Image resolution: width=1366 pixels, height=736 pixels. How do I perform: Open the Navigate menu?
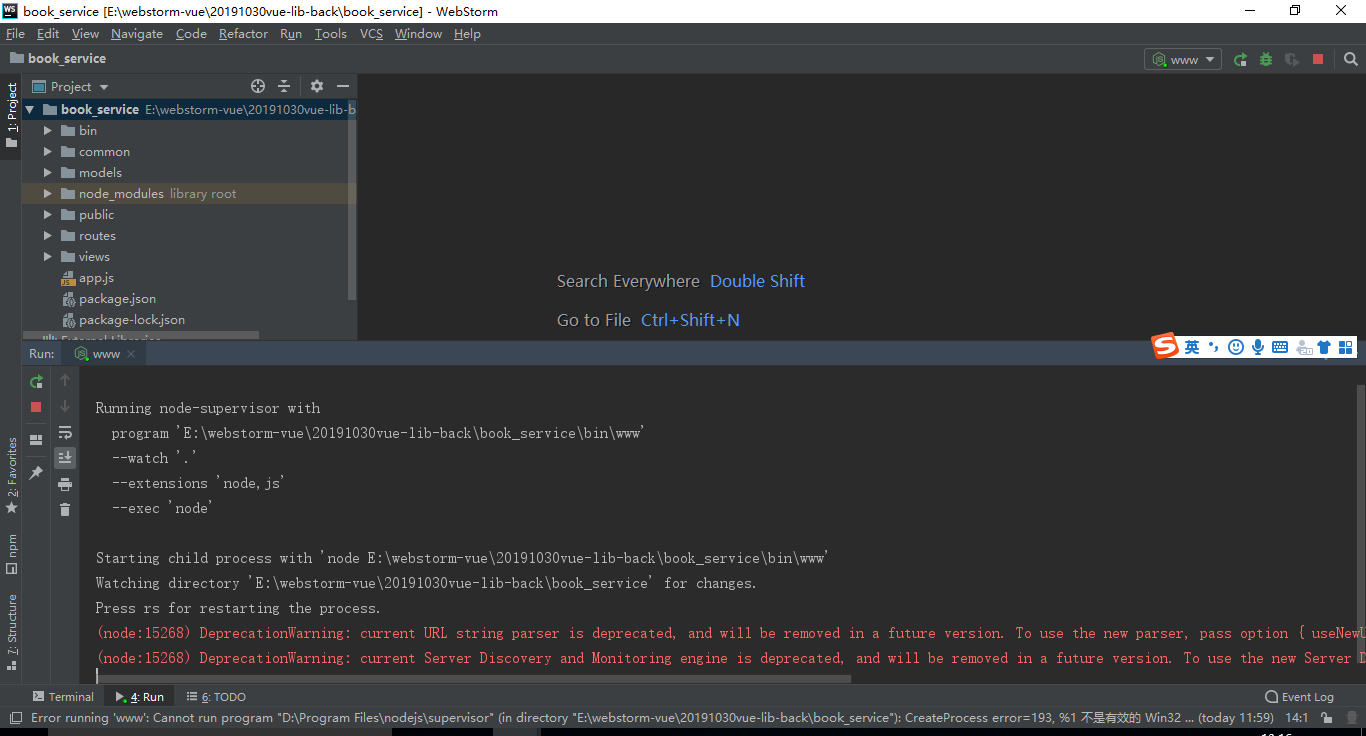pyautogui.click(x=136, y=33)
